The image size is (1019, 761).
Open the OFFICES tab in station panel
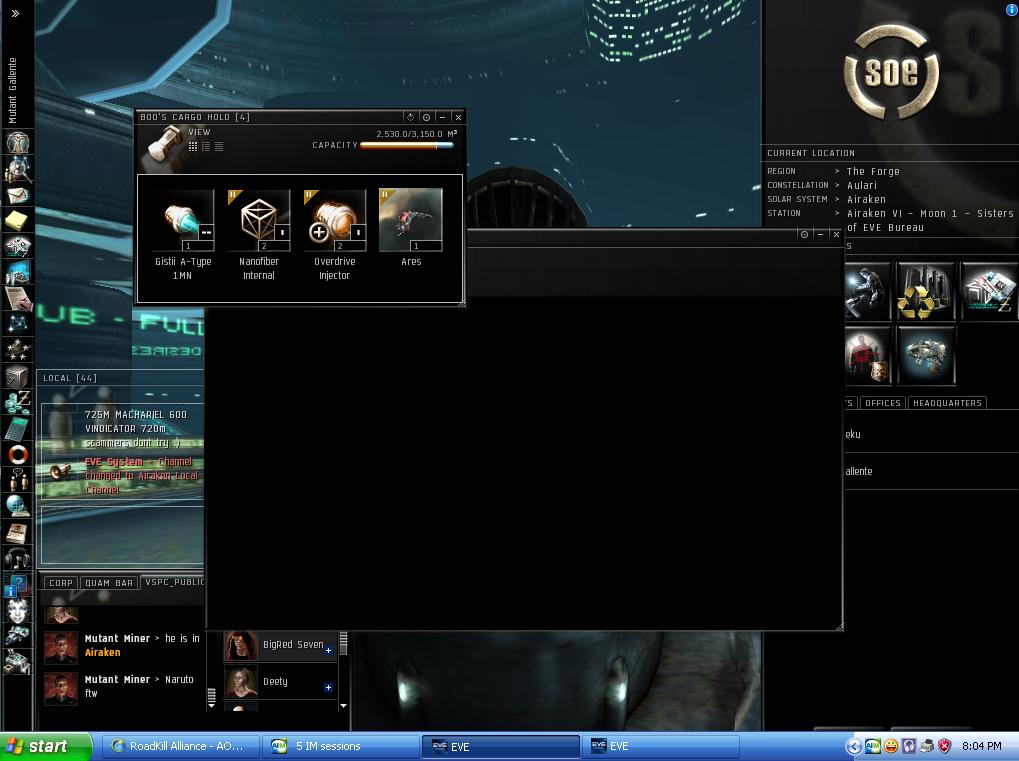883,403
